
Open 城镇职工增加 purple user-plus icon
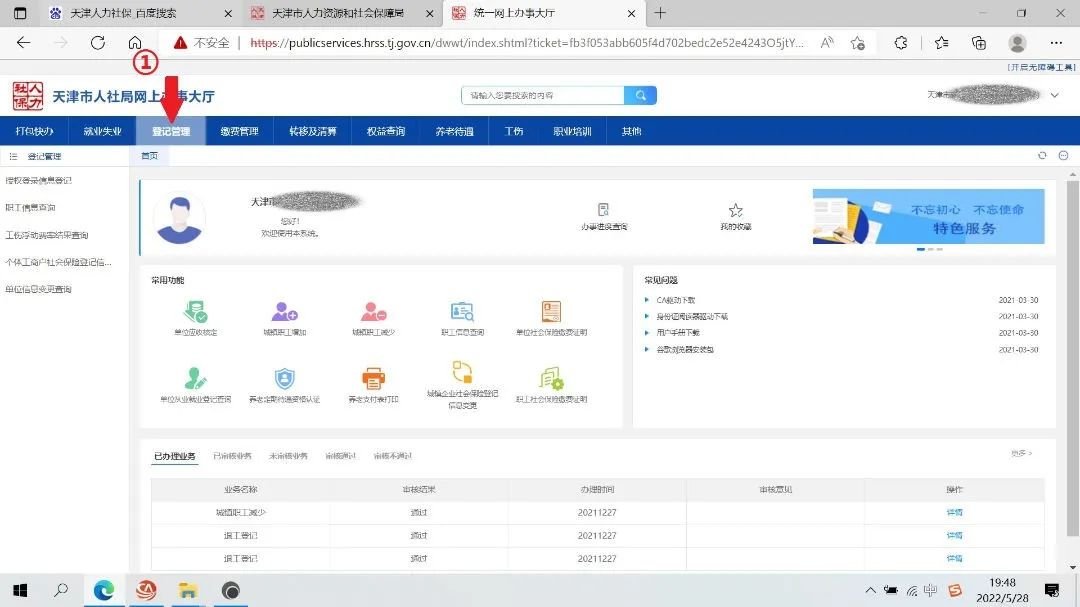click(x=285, y=312)
